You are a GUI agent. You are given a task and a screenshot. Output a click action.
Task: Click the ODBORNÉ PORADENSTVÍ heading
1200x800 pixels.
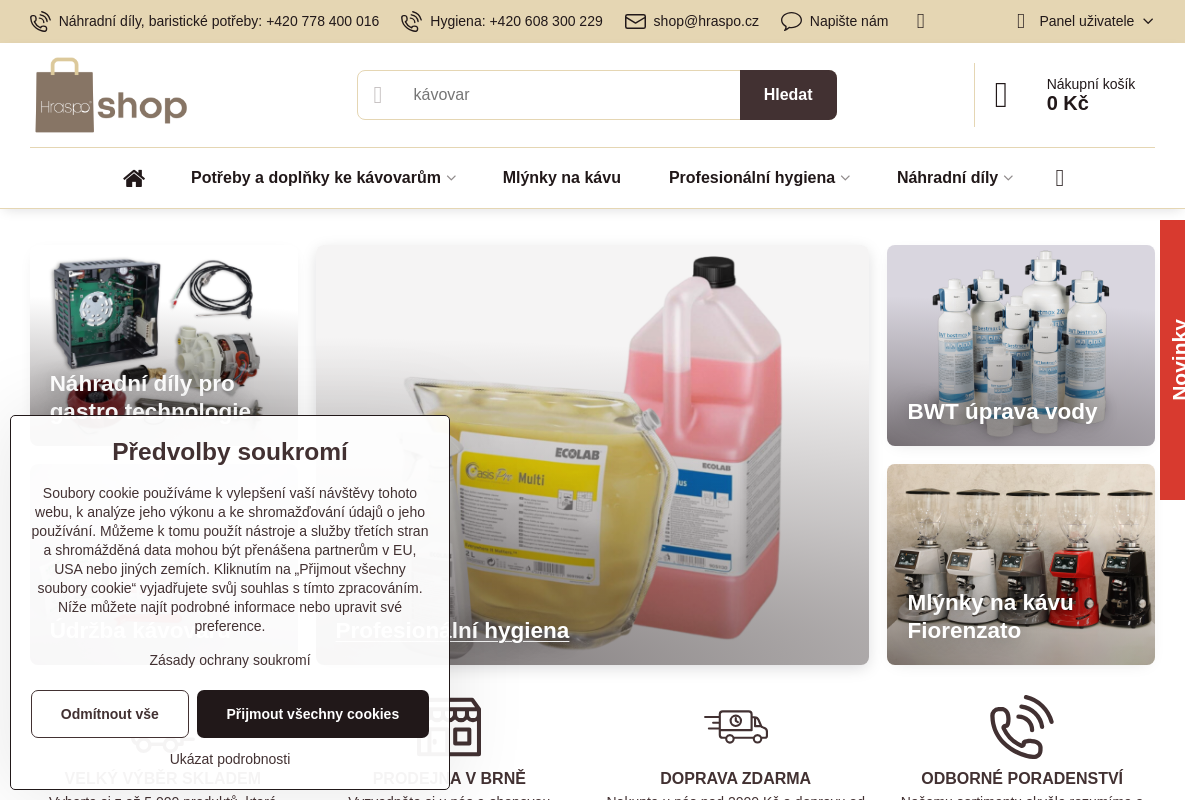click(x=1022, y=778)
